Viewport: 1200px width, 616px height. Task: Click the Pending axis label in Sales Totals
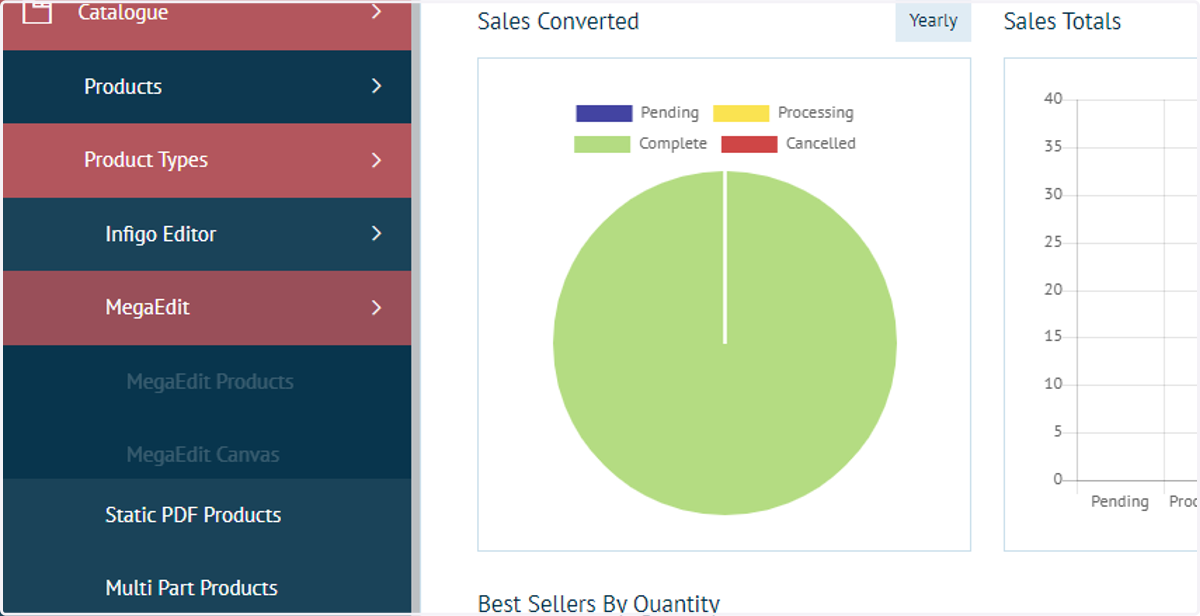tap(1119, 501)
